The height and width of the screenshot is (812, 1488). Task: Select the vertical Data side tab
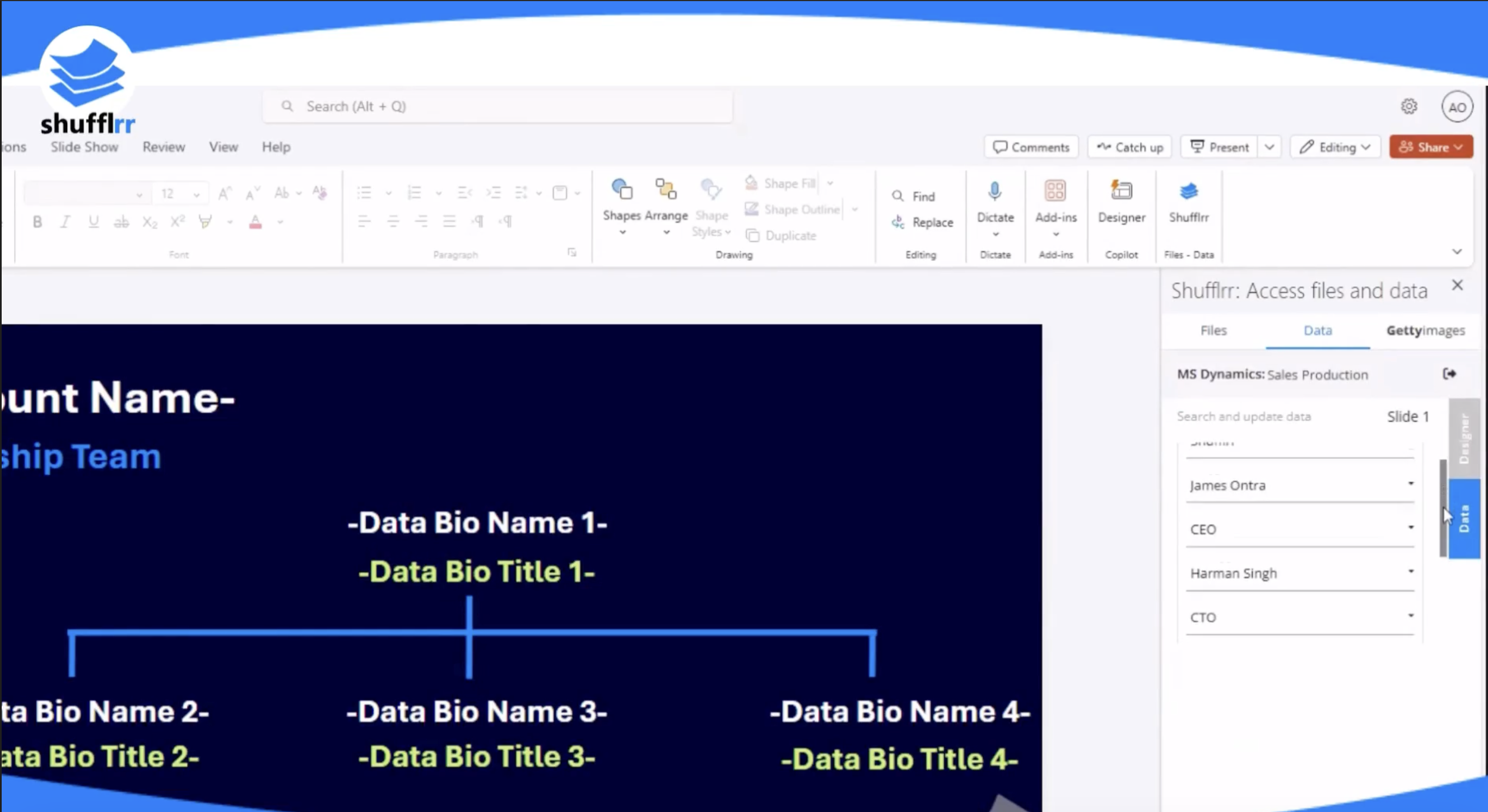(x=1464, y=519)
